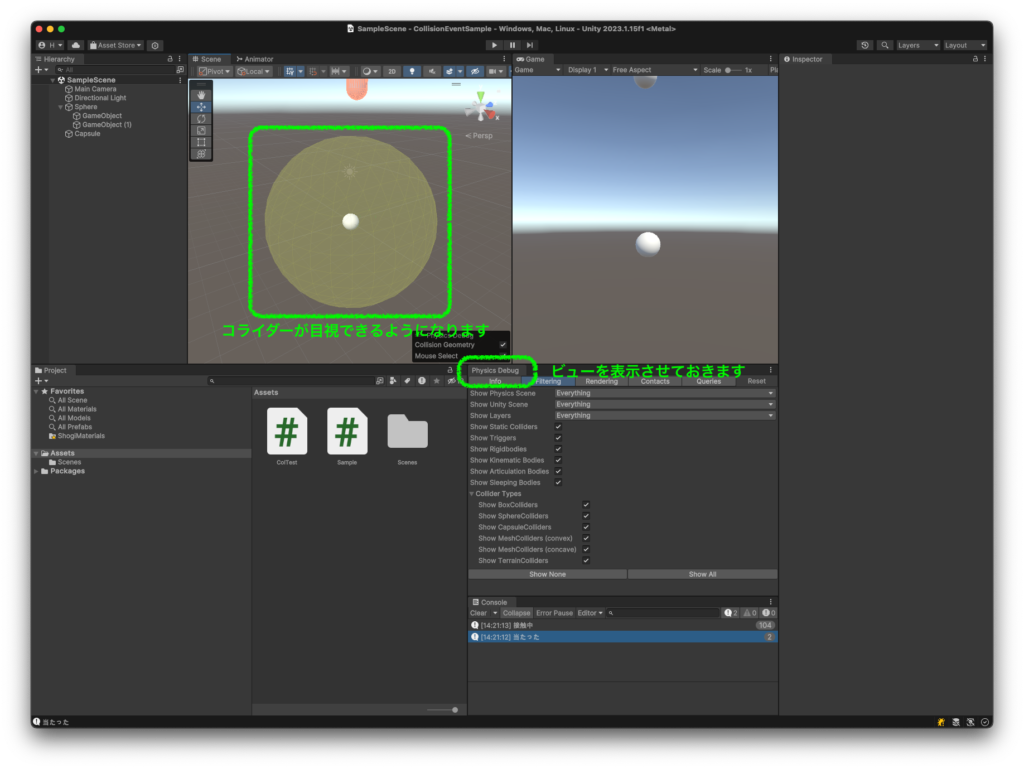Toggle Console Error Pause
The image size is (1024, 769).
click(x=554, y=613)
